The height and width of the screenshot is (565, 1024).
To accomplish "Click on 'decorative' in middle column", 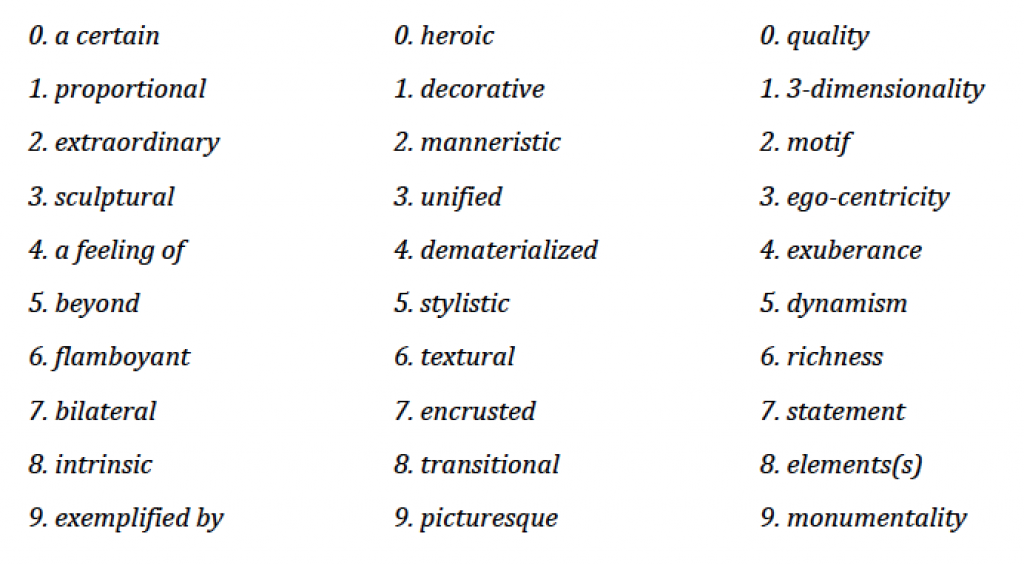I will (482, 89).
